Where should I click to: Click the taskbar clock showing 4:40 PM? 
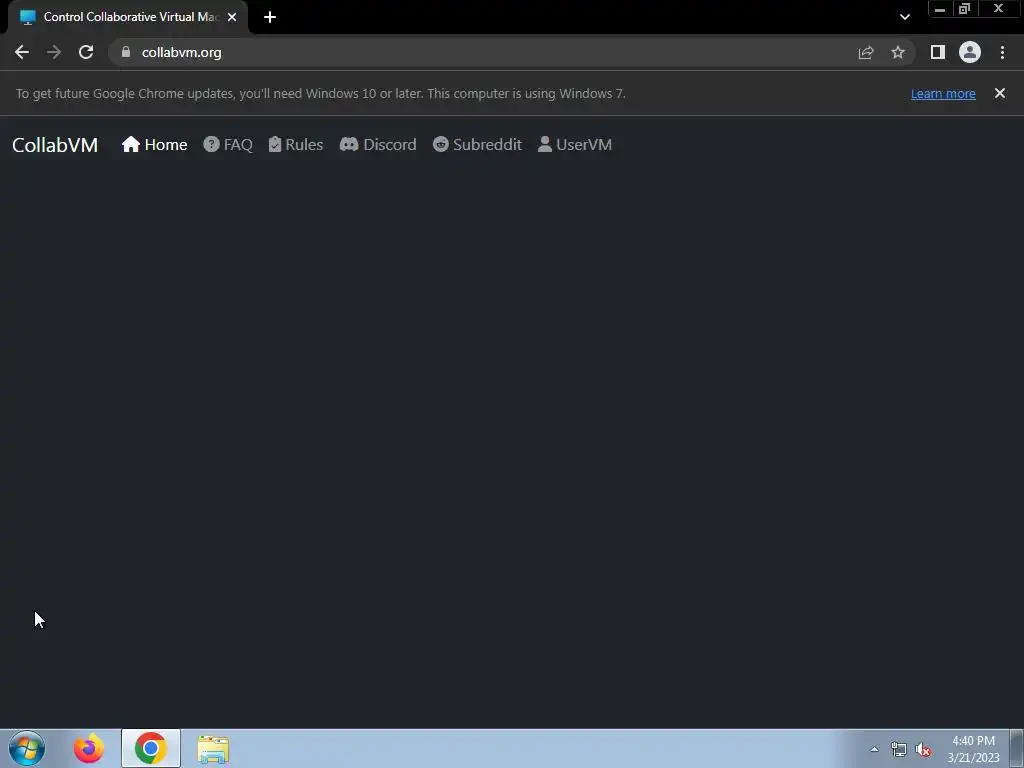[x=973, y=749]
